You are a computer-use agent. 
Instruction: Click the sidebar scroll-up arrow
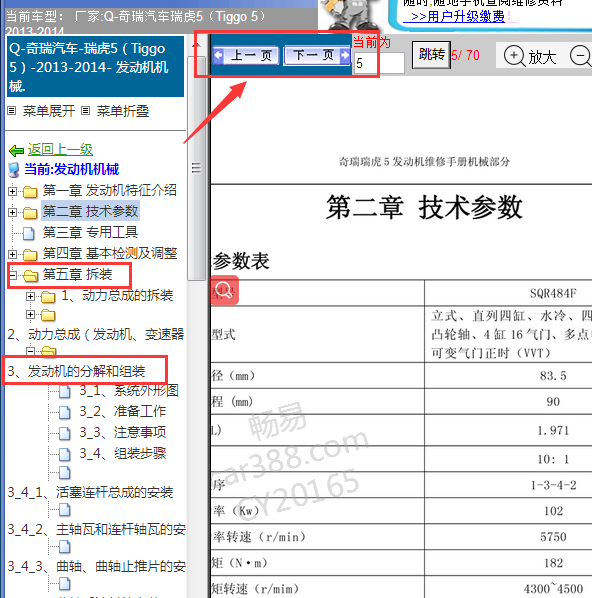pyautogui.click(x=196, y=45)
